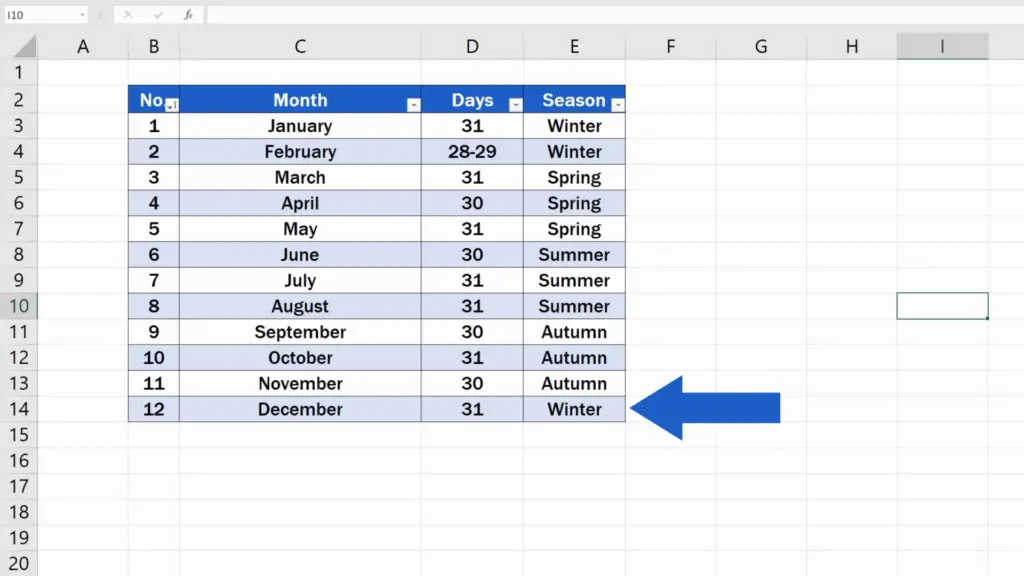Select the cell showing 28-29
The image size is (1024, 576).
[x=472, y=151]
